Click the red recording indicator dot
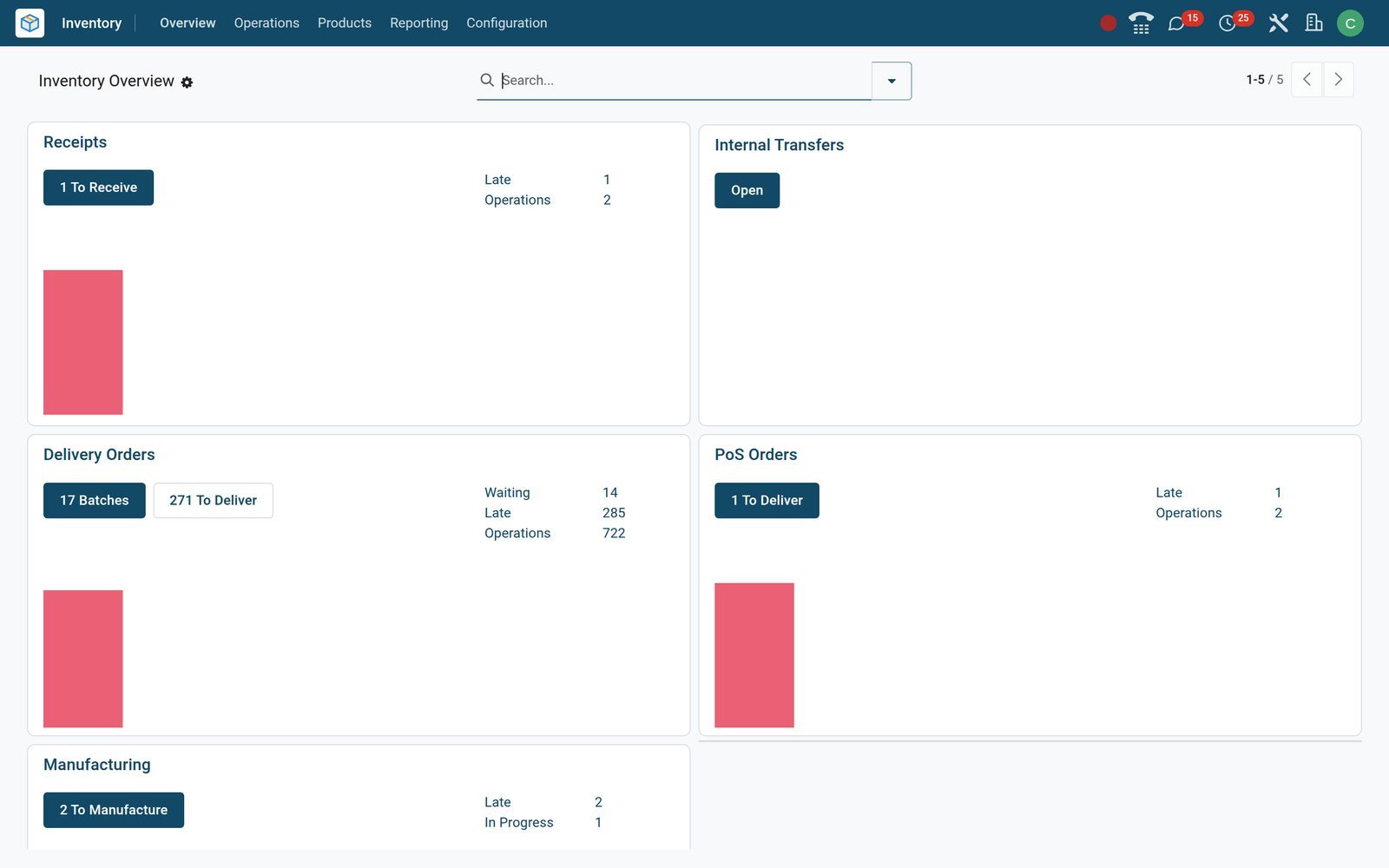This screenshot has width=1389, height=868. click(x=1108, y=23)
